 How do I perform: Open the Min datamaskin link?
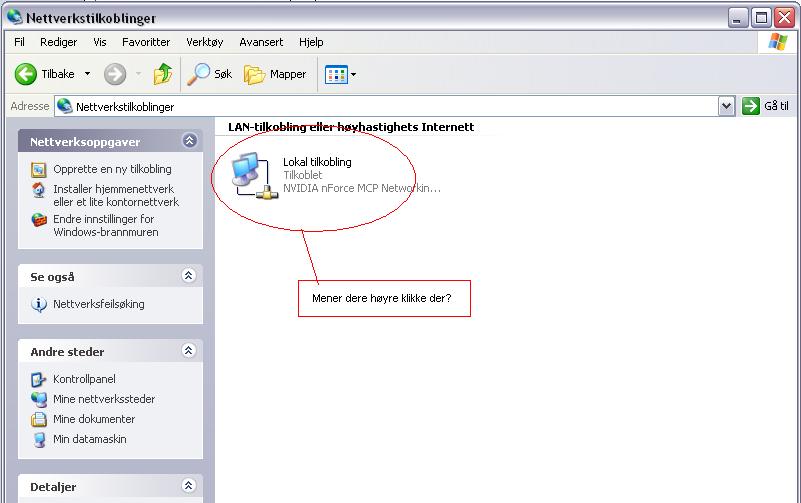(x=90, y=439)
